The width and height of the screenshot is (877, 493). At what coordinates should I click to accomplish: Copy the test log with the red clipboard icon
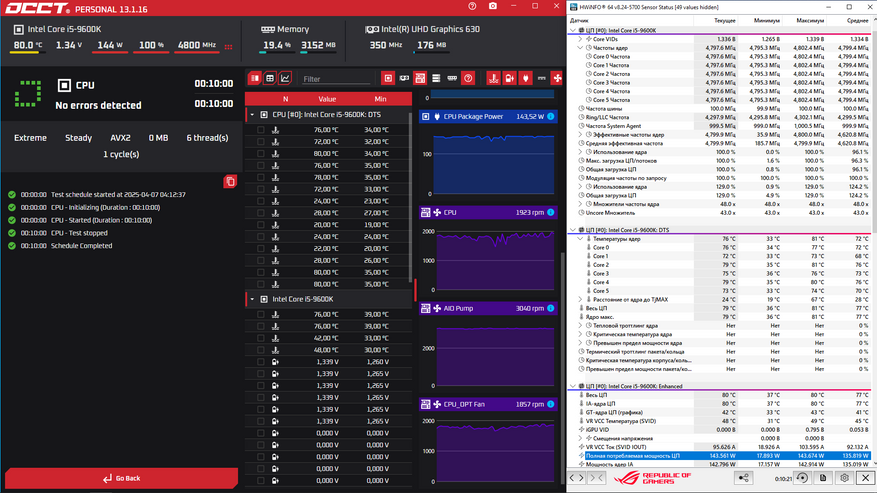coord(230,181)
